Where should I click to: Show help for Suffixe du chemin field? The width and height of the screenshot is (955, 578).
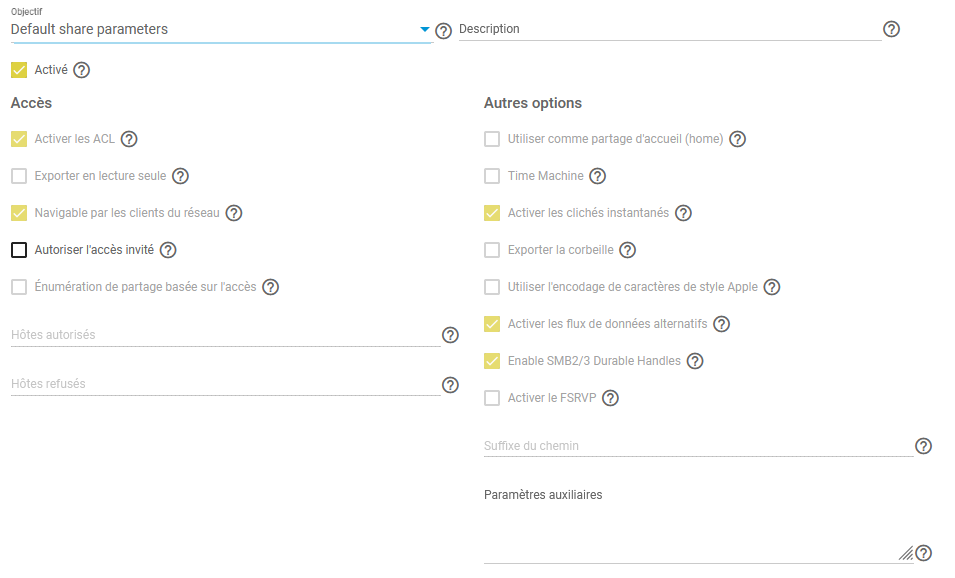[x=923, y=446]
